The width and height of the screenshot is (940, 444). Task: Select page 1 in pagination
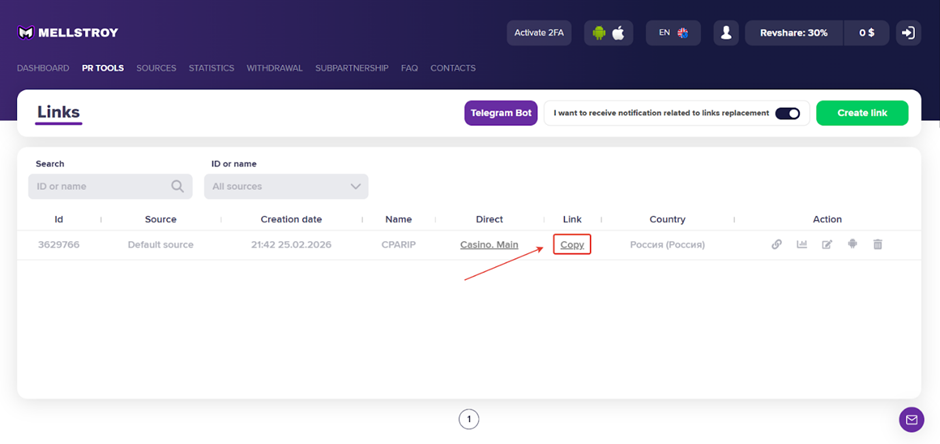point(469,419)
